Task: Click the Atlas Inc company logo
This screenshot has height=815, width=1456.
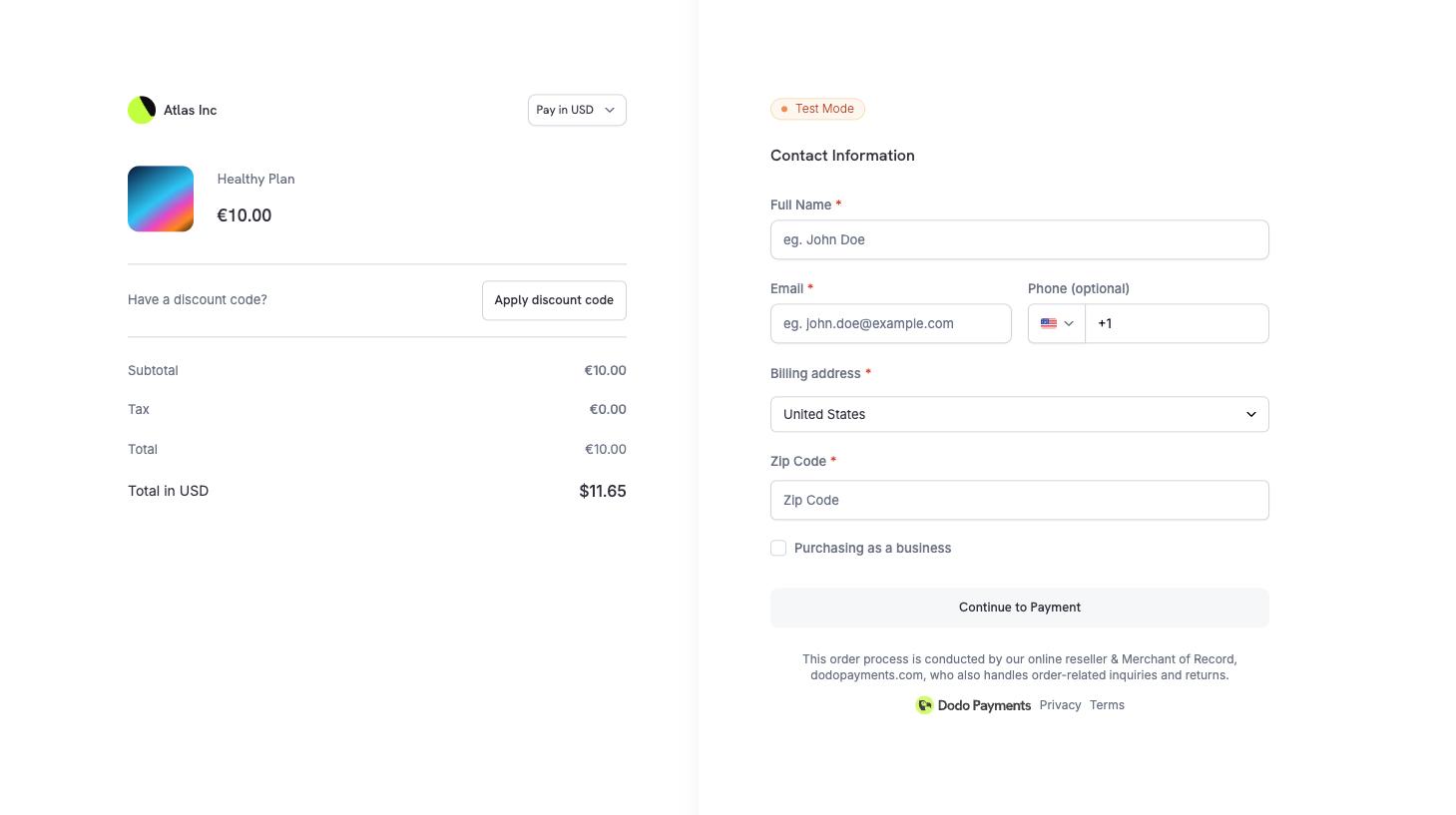Action: click(141, 110)
